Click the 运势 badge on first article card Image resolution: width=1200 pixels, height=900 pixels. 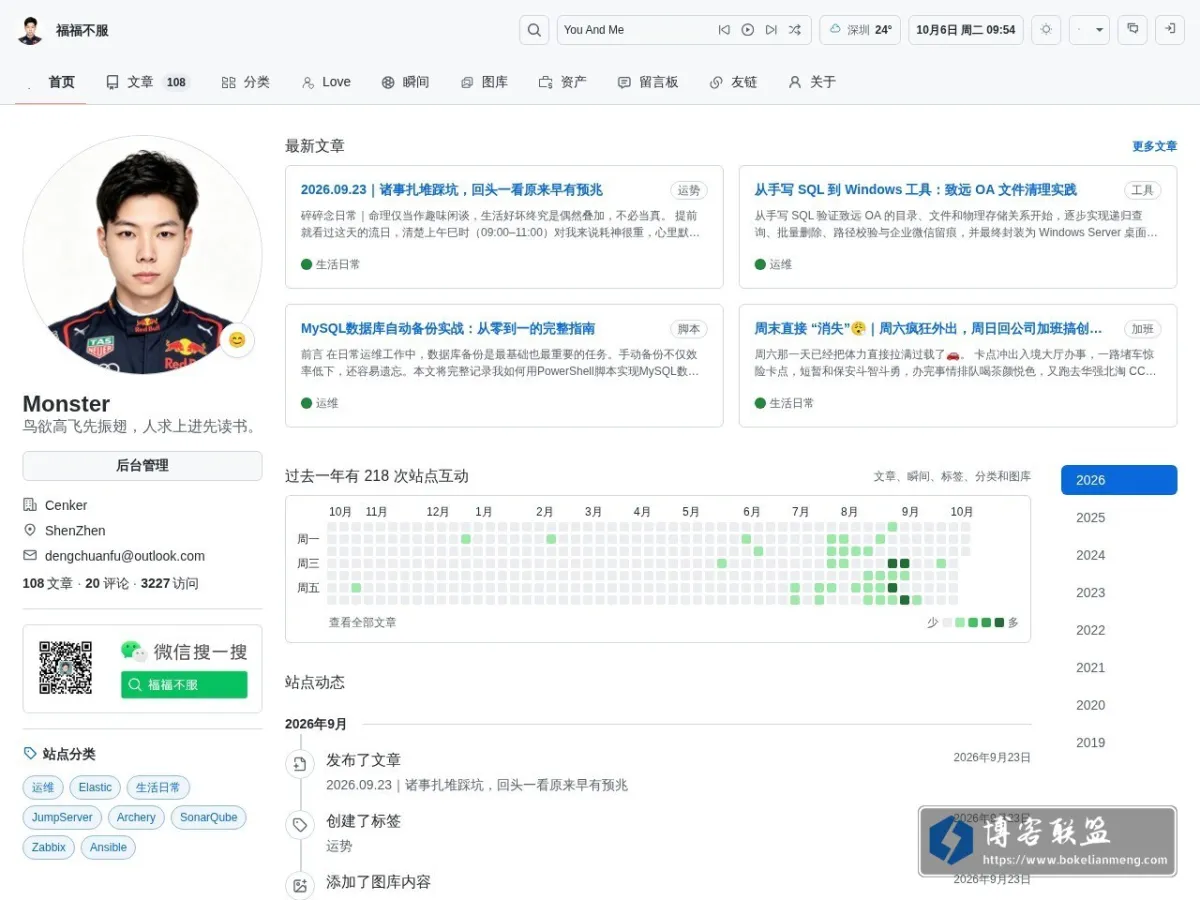coord(689,190)
